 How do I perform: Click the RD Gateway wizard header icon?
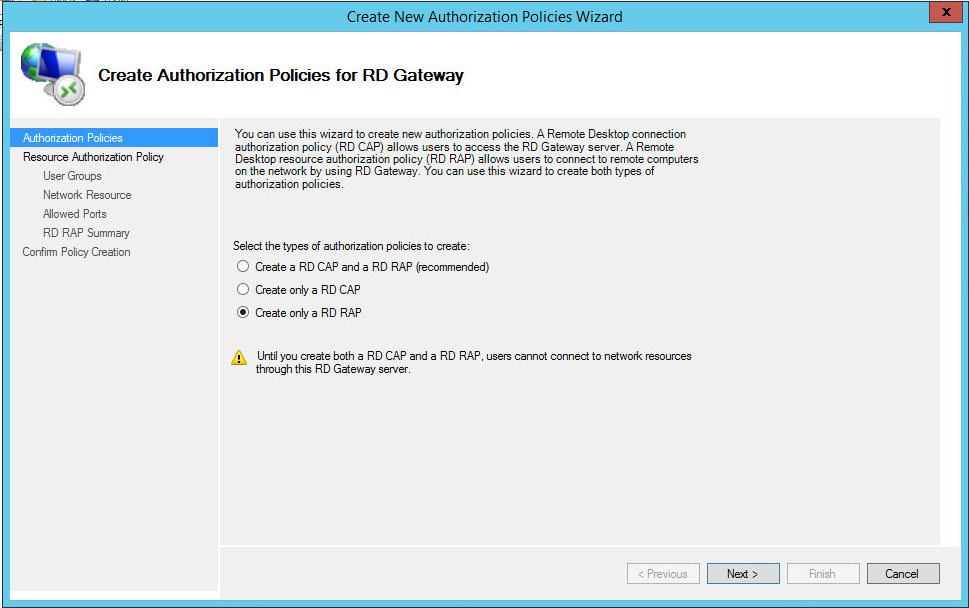52,74
